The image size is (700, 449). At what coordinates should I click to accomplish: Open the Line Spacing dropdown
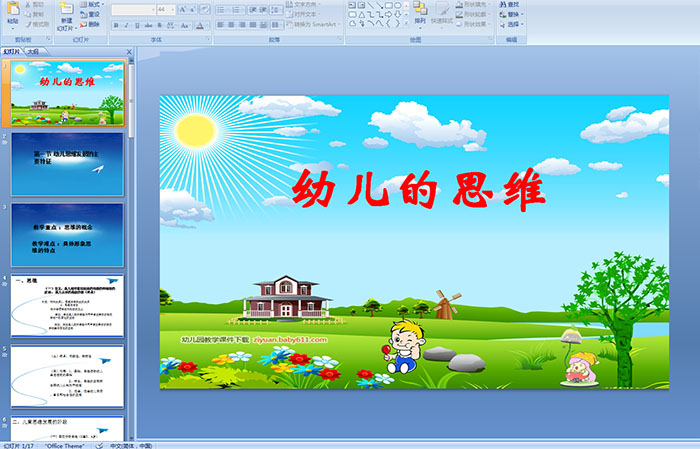[276, 10]
